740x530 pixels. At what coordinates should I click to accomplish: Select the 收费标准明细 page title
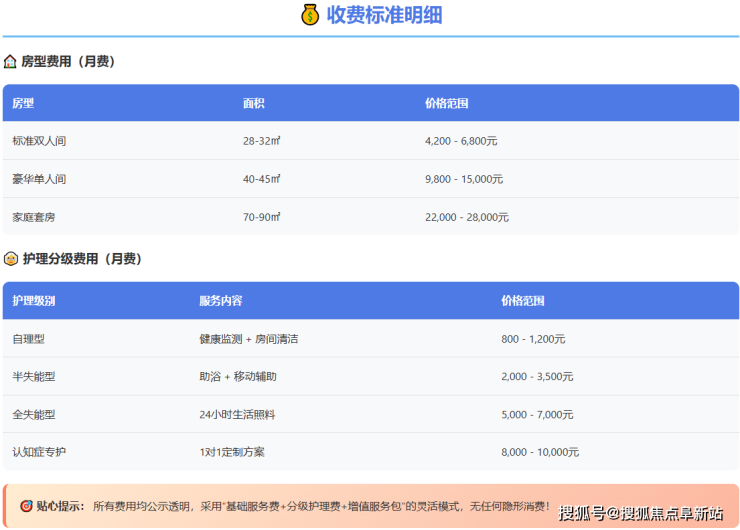pyautogui.click(x=384, y=15)
